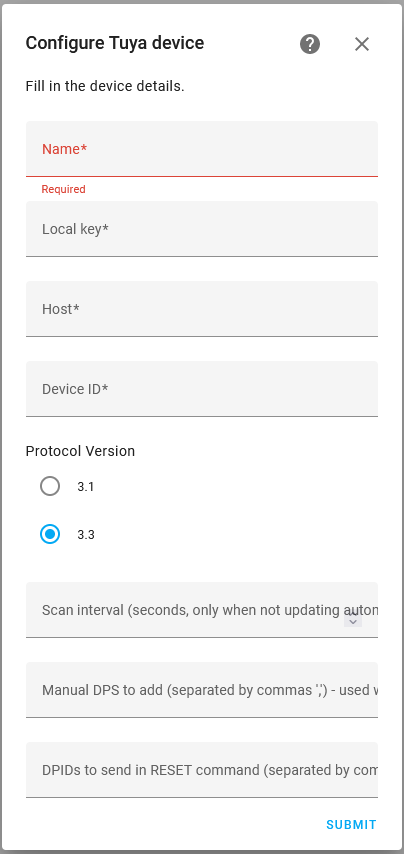
Task: Focus the Name input field
Action: click(201, 149)
